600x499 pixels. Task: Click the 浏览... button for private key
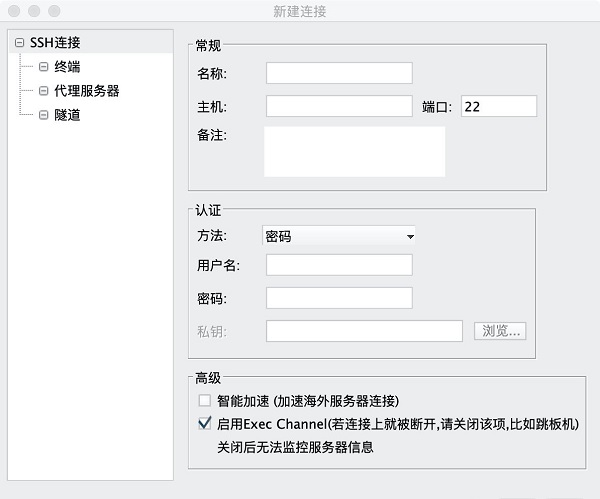click(x=500, y=331)
